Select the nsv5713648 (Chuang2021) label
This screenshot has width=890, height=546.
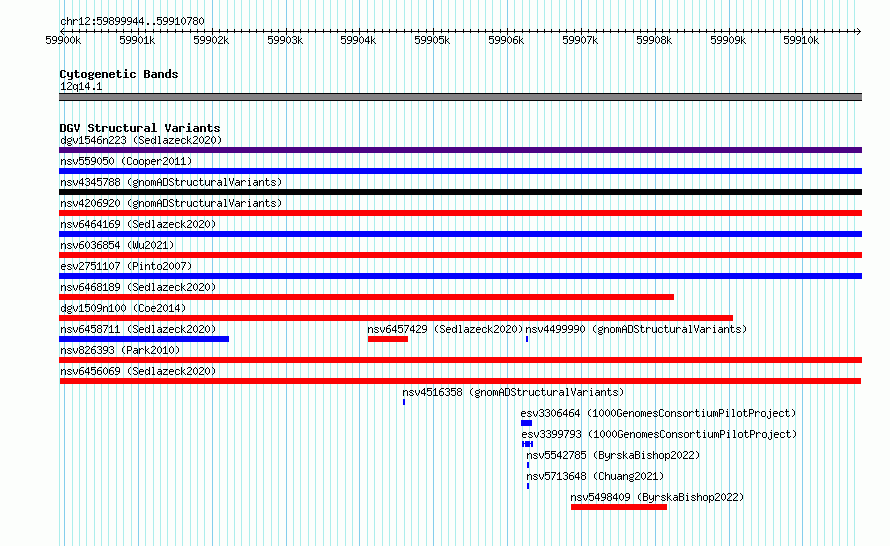tap(595, 476)
